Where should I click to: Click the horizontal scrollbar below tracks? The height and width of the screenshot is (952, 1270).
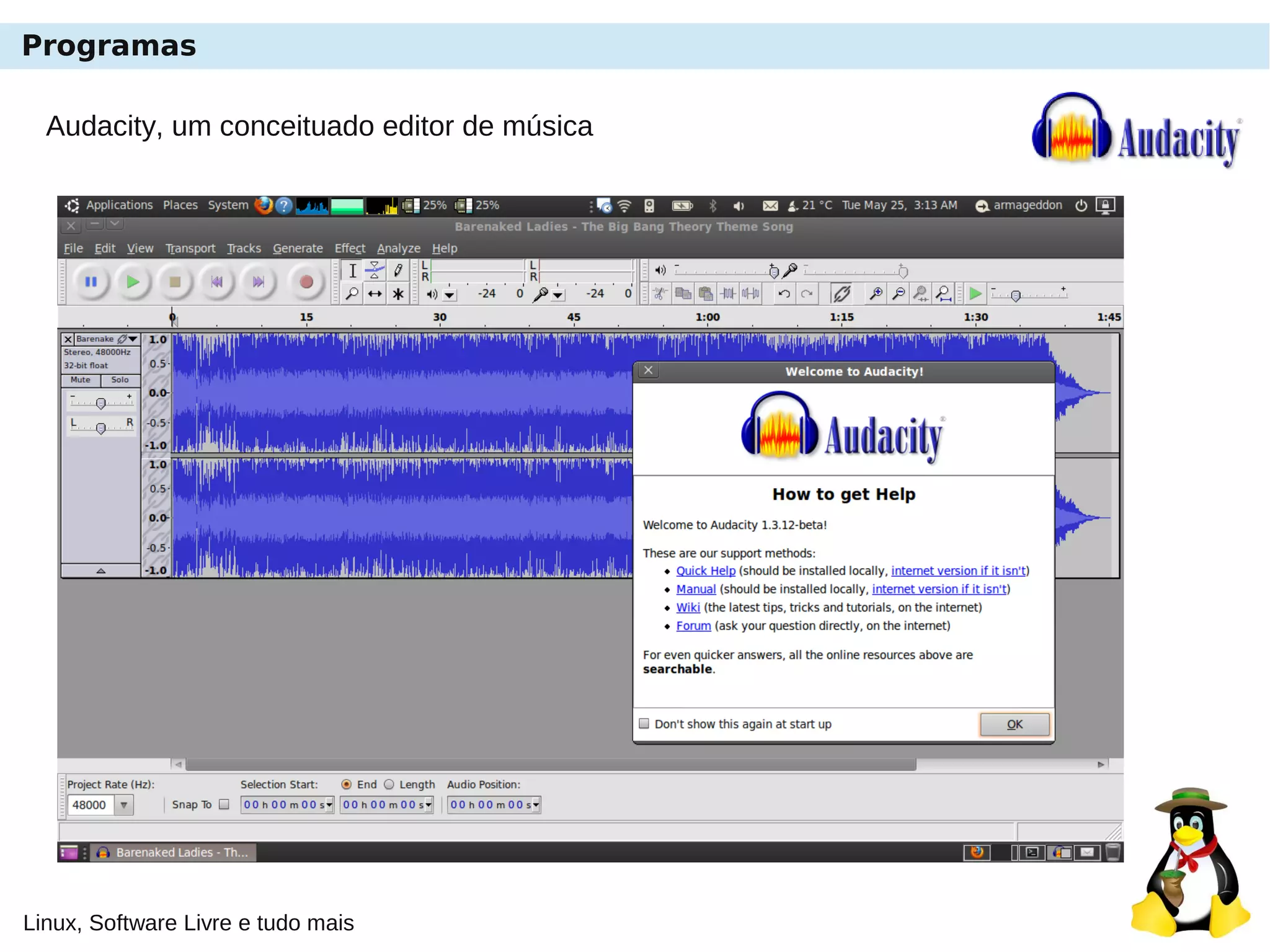point(551,764)
